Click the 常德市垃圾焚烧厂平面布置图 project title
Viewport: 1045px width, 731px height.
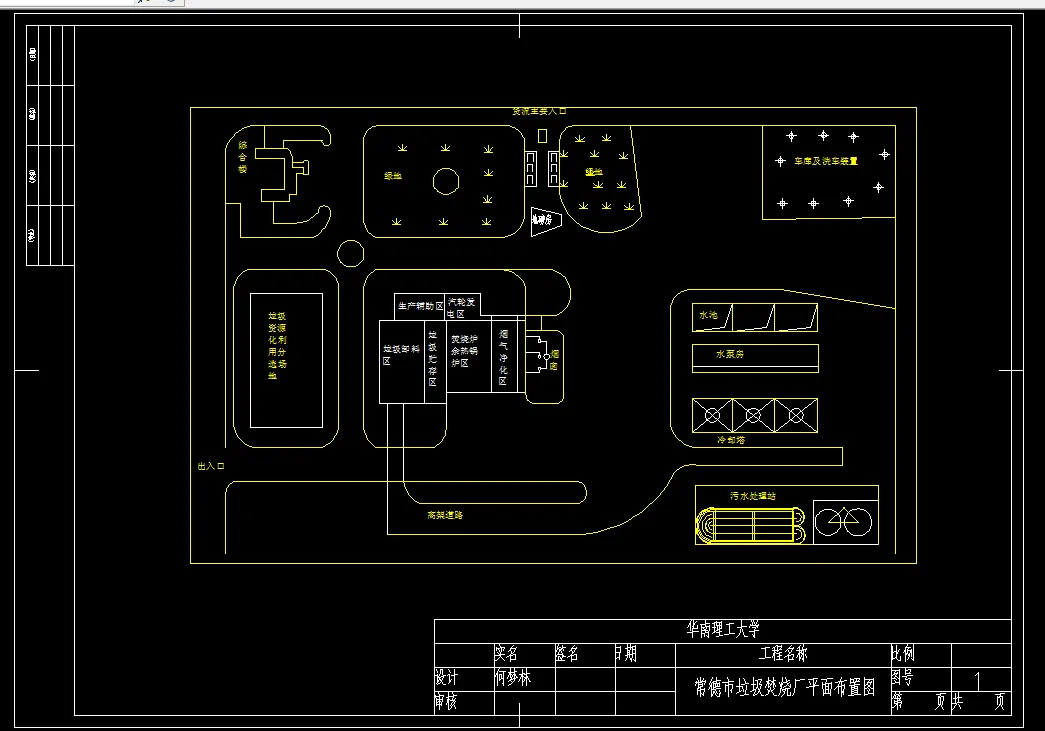784,687
